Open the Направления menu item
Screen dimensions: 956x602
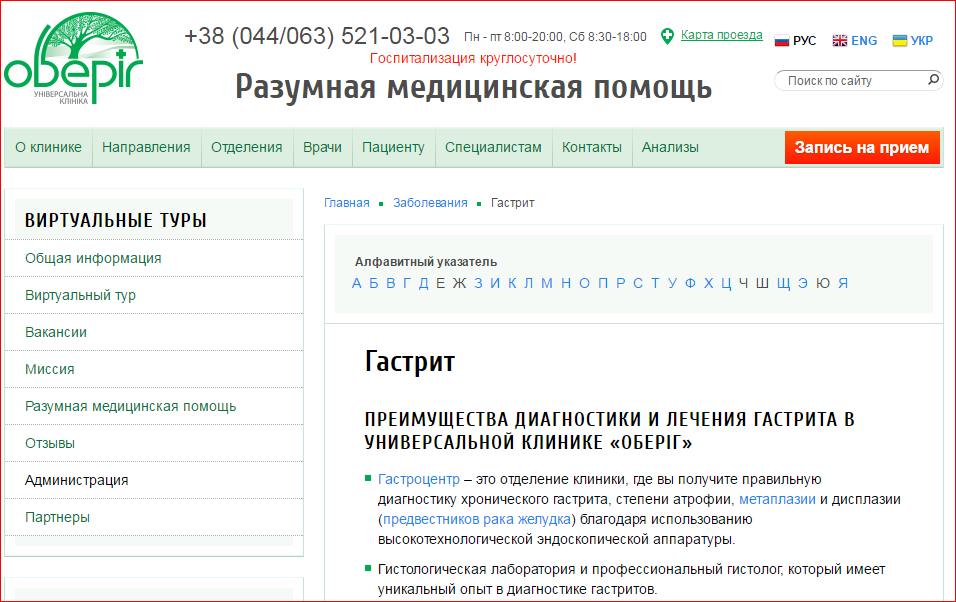coord(146,148)
